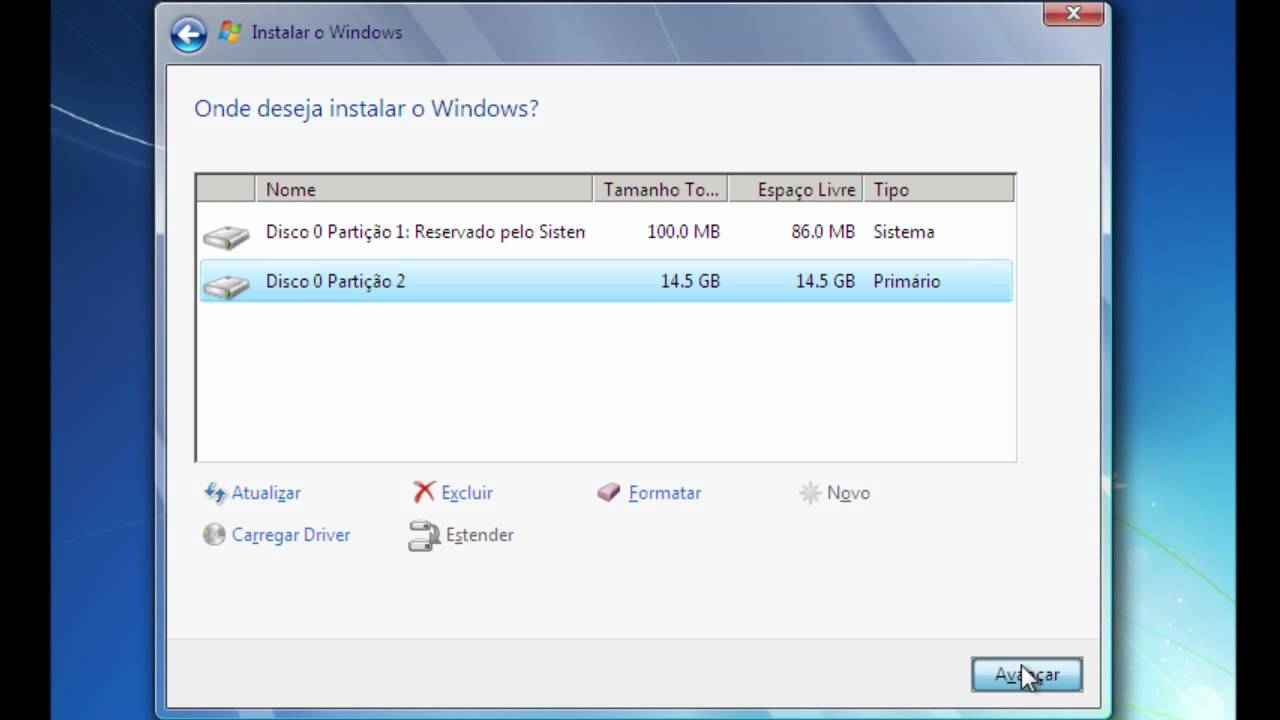Viewport: 1280px width, 720px height.
Task: Extend the partition with Estender link
Action: 480,535
